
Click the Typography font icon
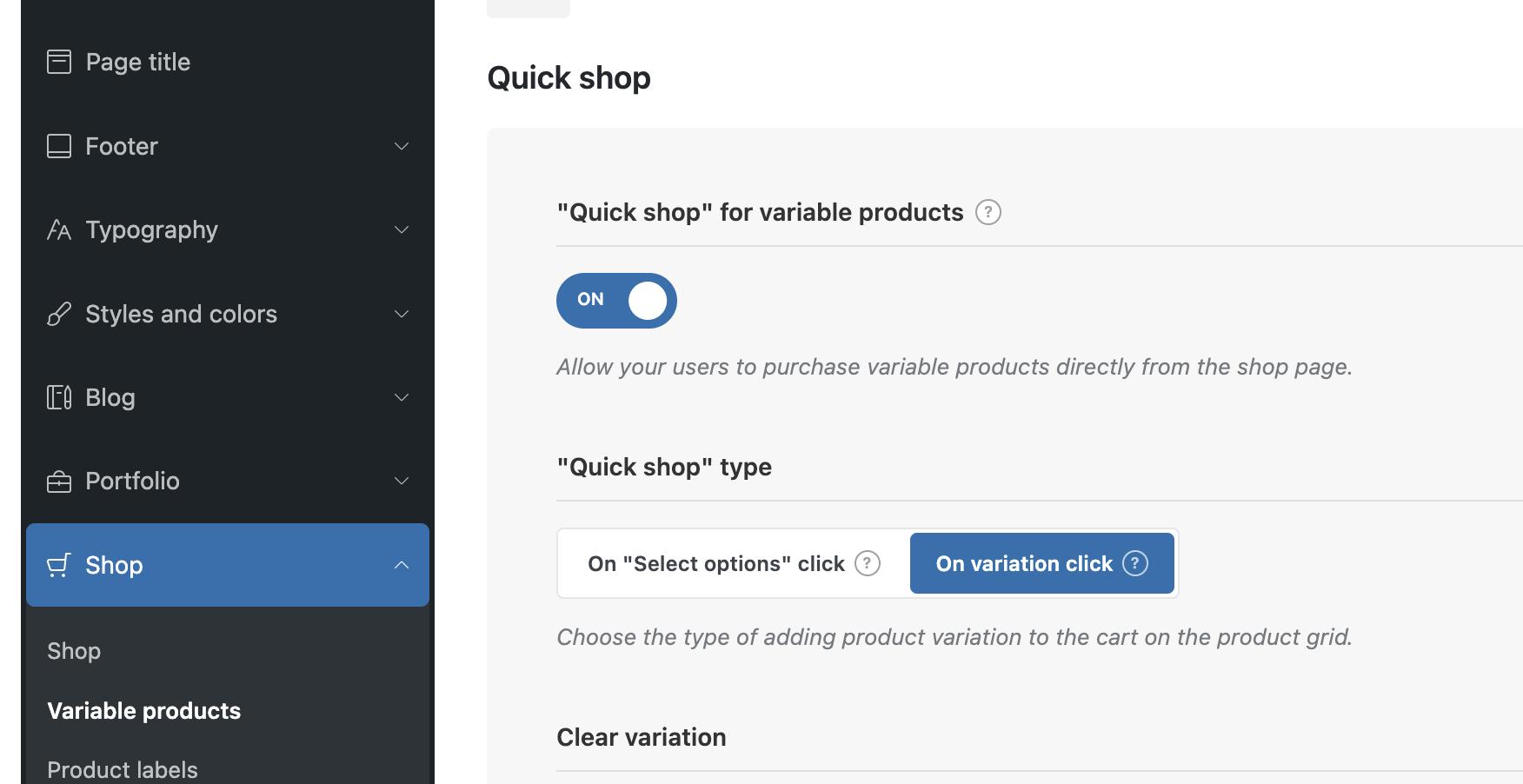[x=59, y=230]
